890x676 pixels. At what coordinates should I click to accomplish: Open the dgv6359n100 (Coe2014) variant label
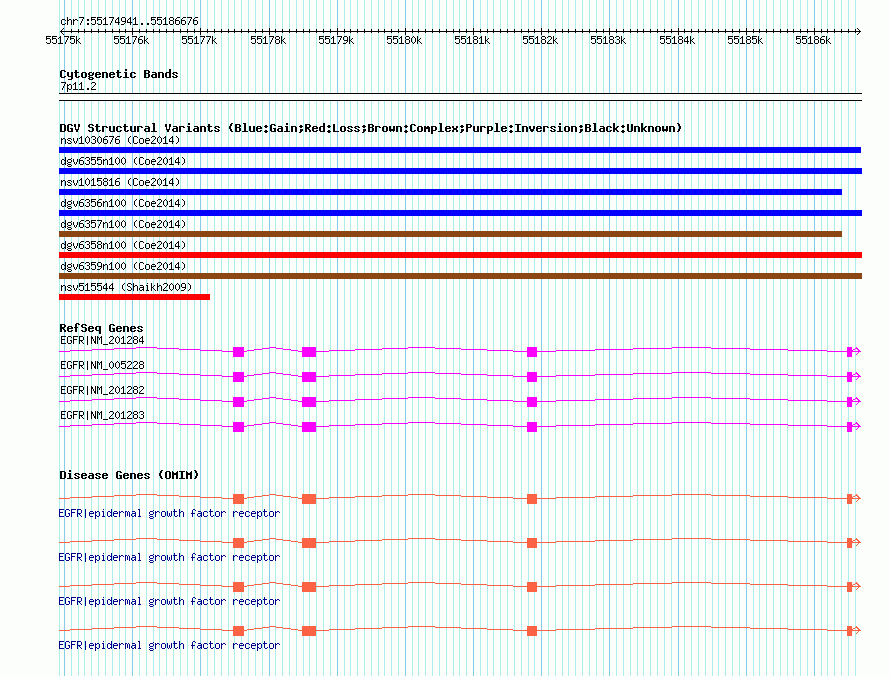[x=123, y=266]
